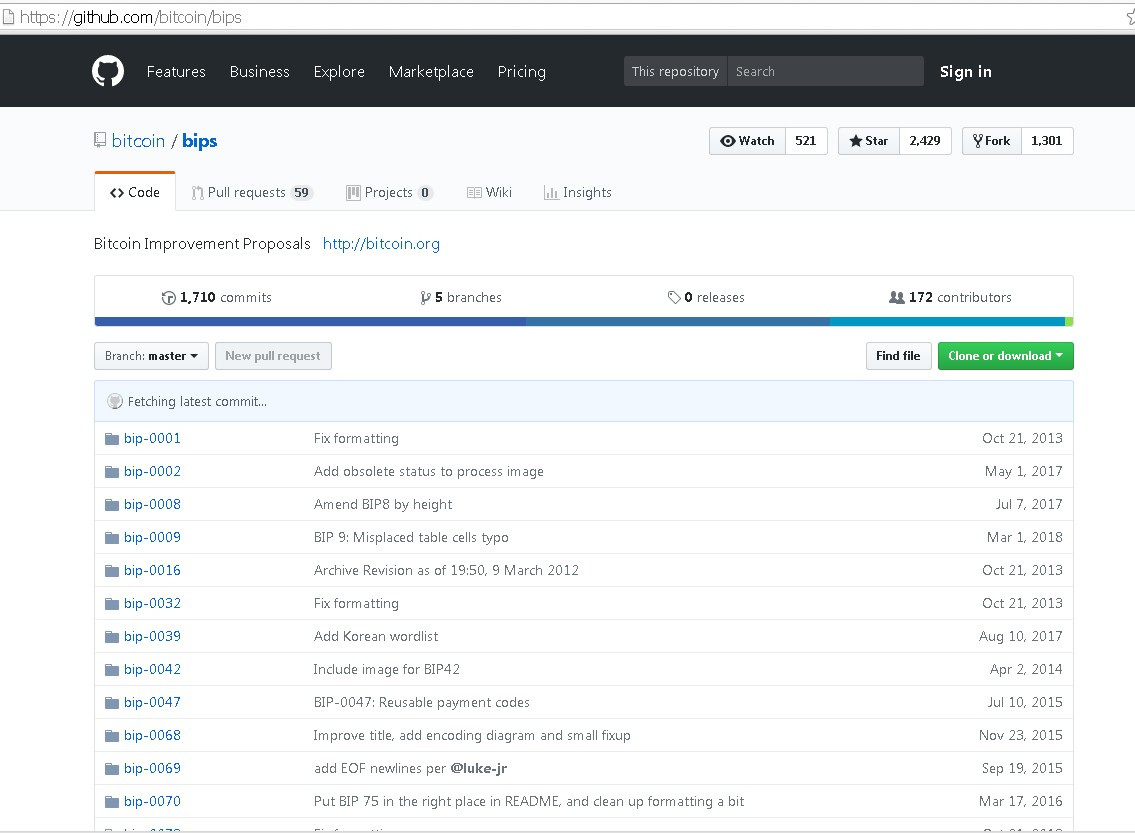Open the Add Korean wordlist commit

[x=376, y=637]
